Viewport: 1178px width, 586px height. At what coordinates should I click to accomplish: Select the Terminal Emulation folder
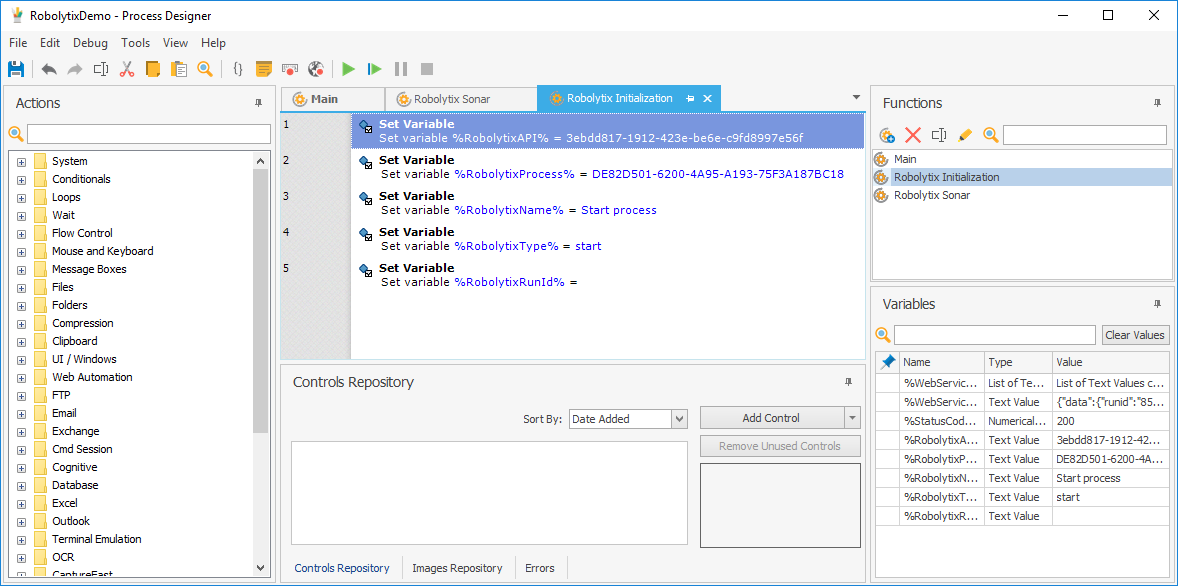[96, 539]
